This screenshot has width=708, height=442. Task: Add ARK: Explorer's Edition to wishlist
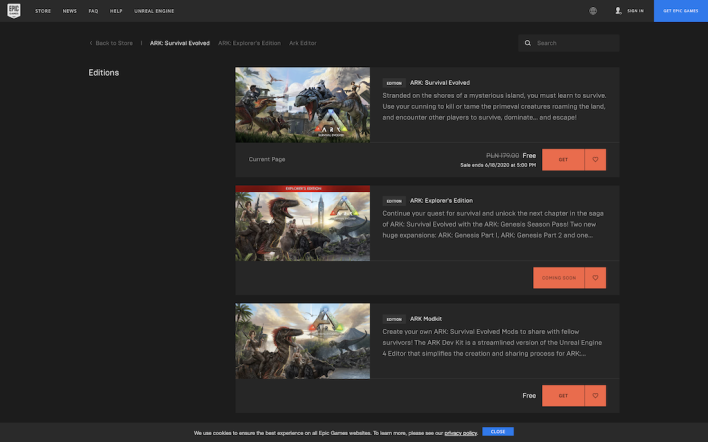595,278
